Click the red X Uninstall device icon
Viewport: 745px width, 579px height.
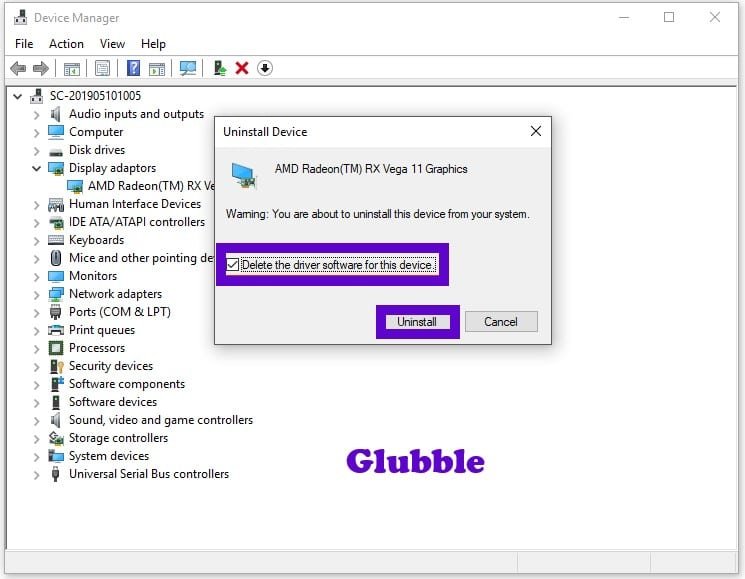click(x=242, y=68)
